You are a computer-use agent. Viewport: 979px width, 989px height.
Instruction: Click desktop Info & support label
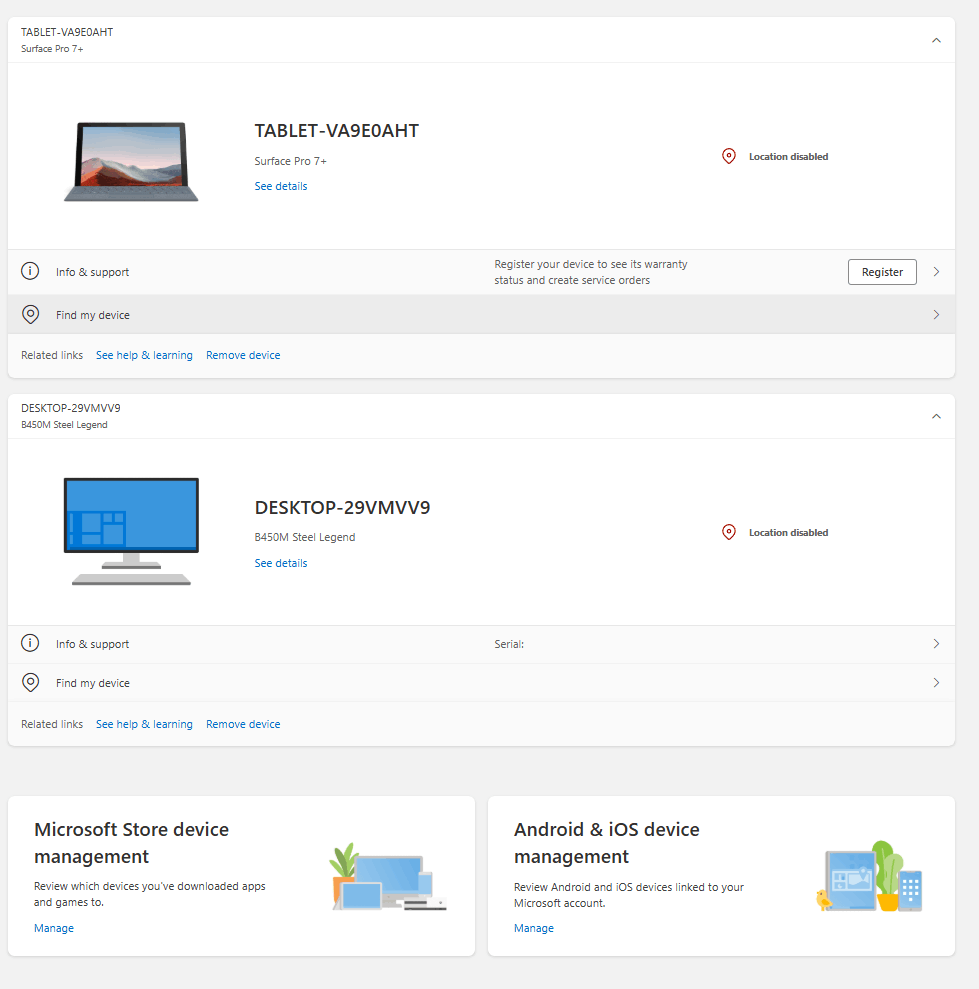(92, 644)
